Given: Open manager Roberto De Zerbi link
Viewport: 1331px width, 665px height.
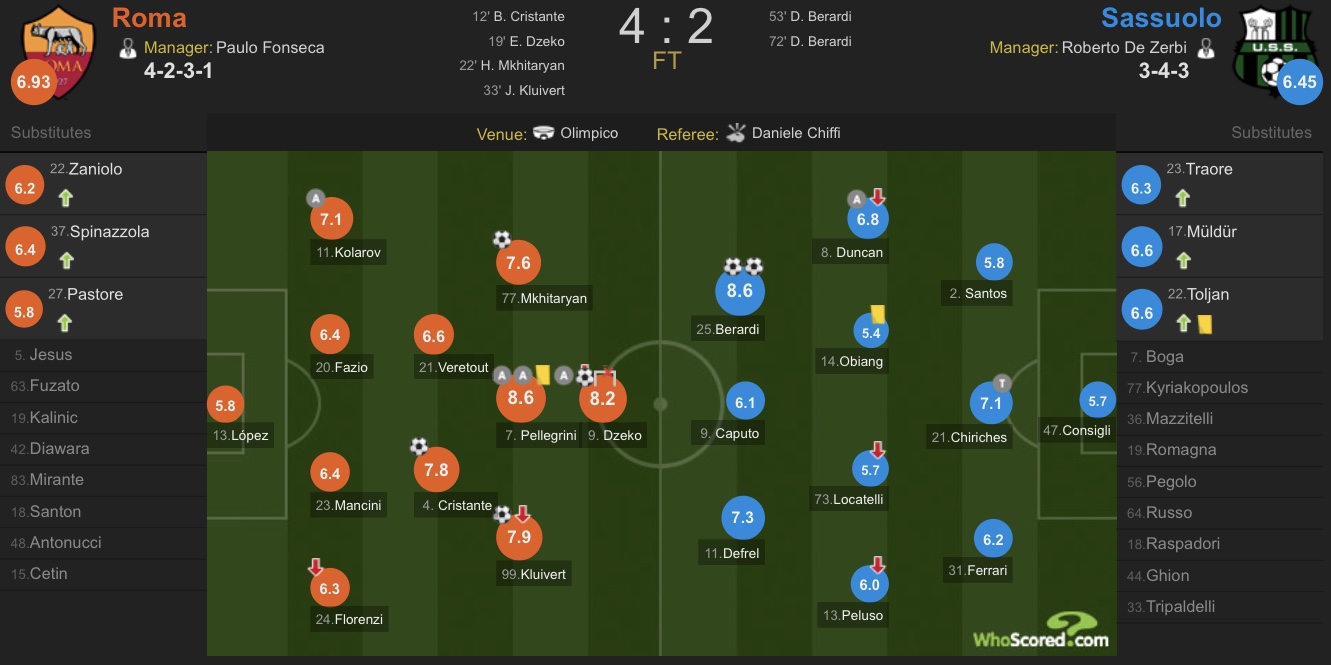Looking at the screenshot, I should pyautogui.click(x=1124, y=47).
